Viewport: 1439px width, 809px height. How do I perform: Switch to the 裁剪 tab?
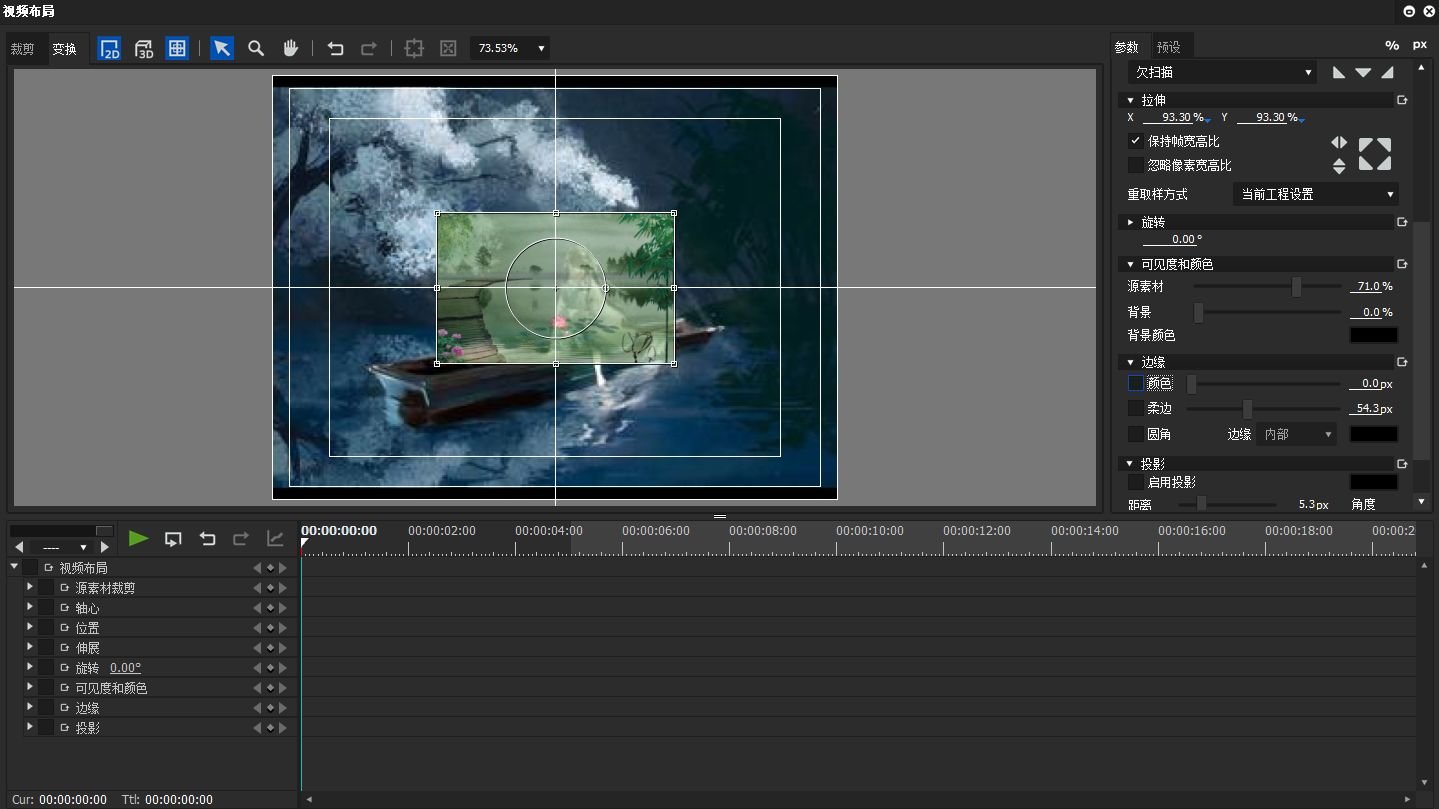point(23,49)
